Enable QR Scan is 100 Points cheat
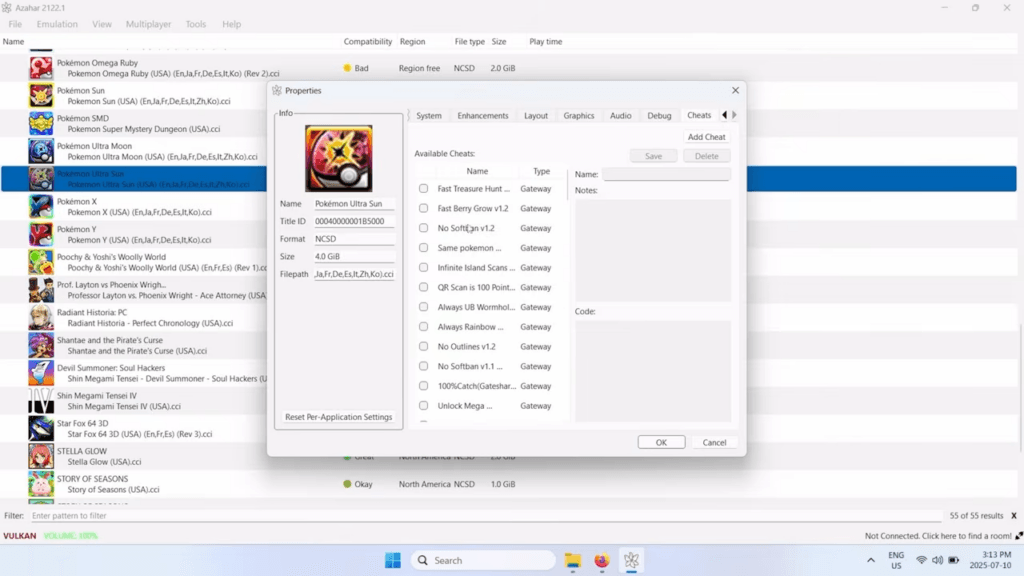Screen dimensions: 1024x576 tap(423, 287)
